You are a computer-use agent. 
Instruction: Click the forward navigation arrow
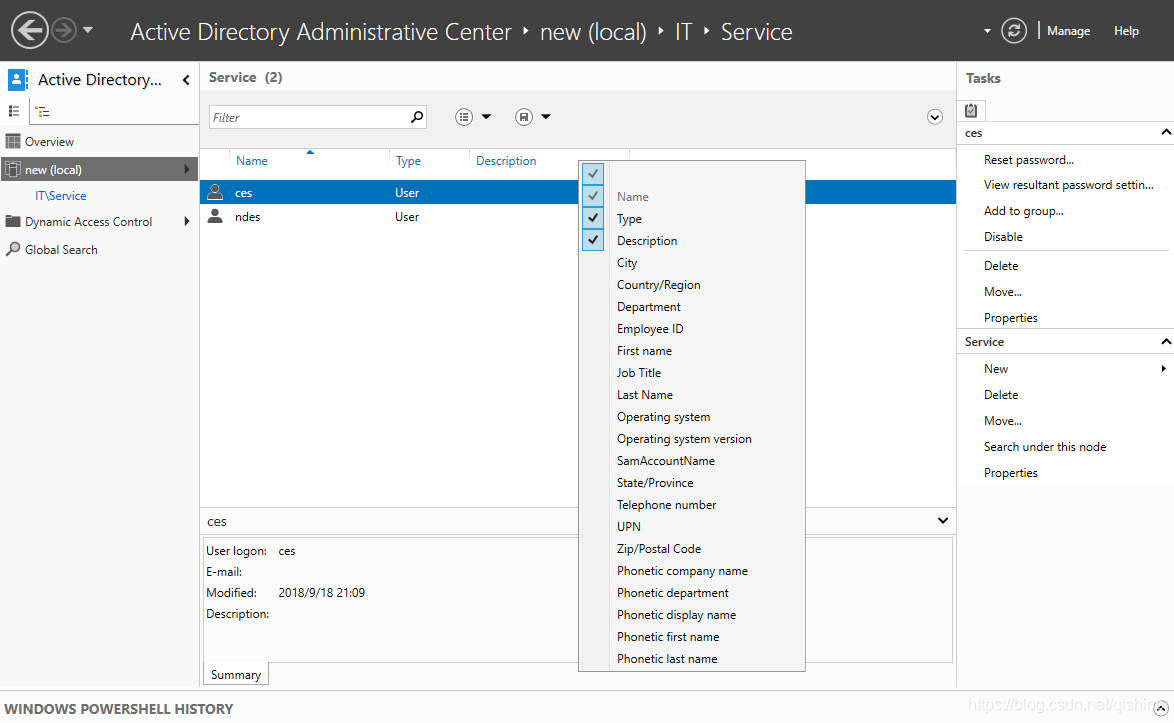click(x=64, y=31)
